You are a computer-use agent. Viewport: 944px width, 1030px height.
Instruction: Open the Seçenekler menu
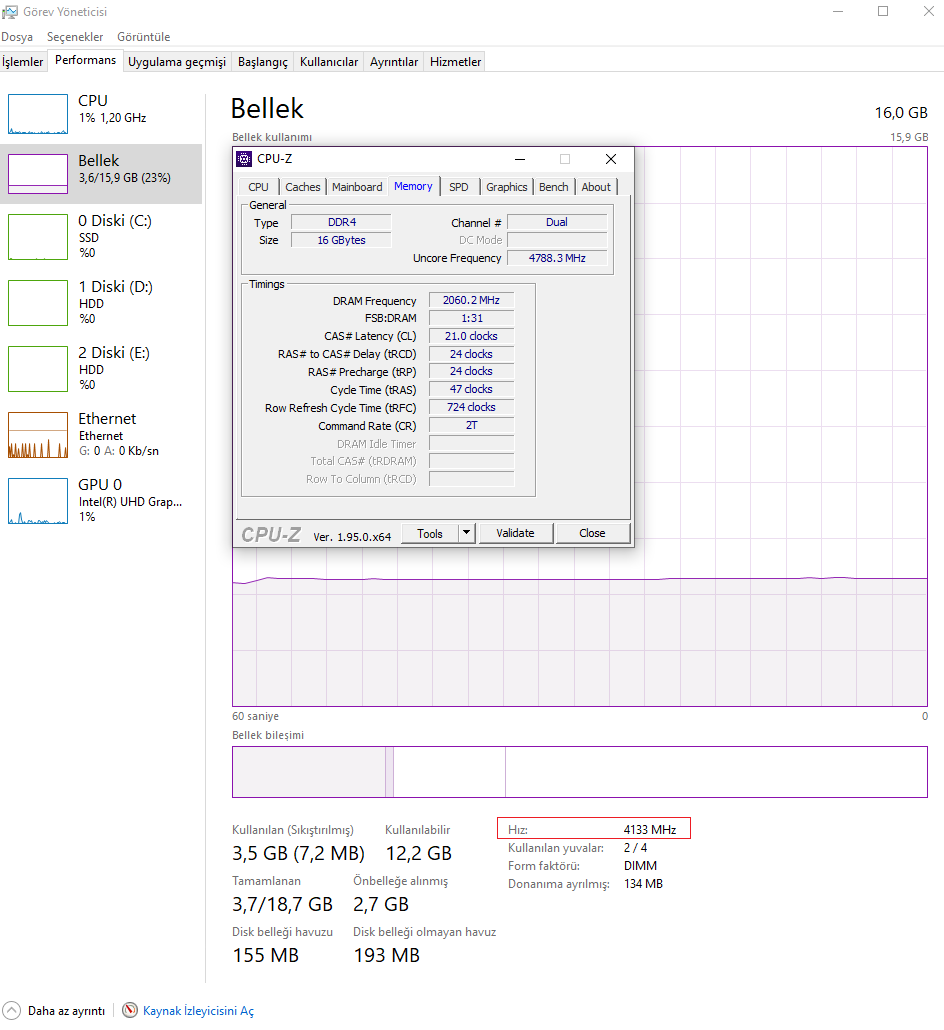pos(75,37)
